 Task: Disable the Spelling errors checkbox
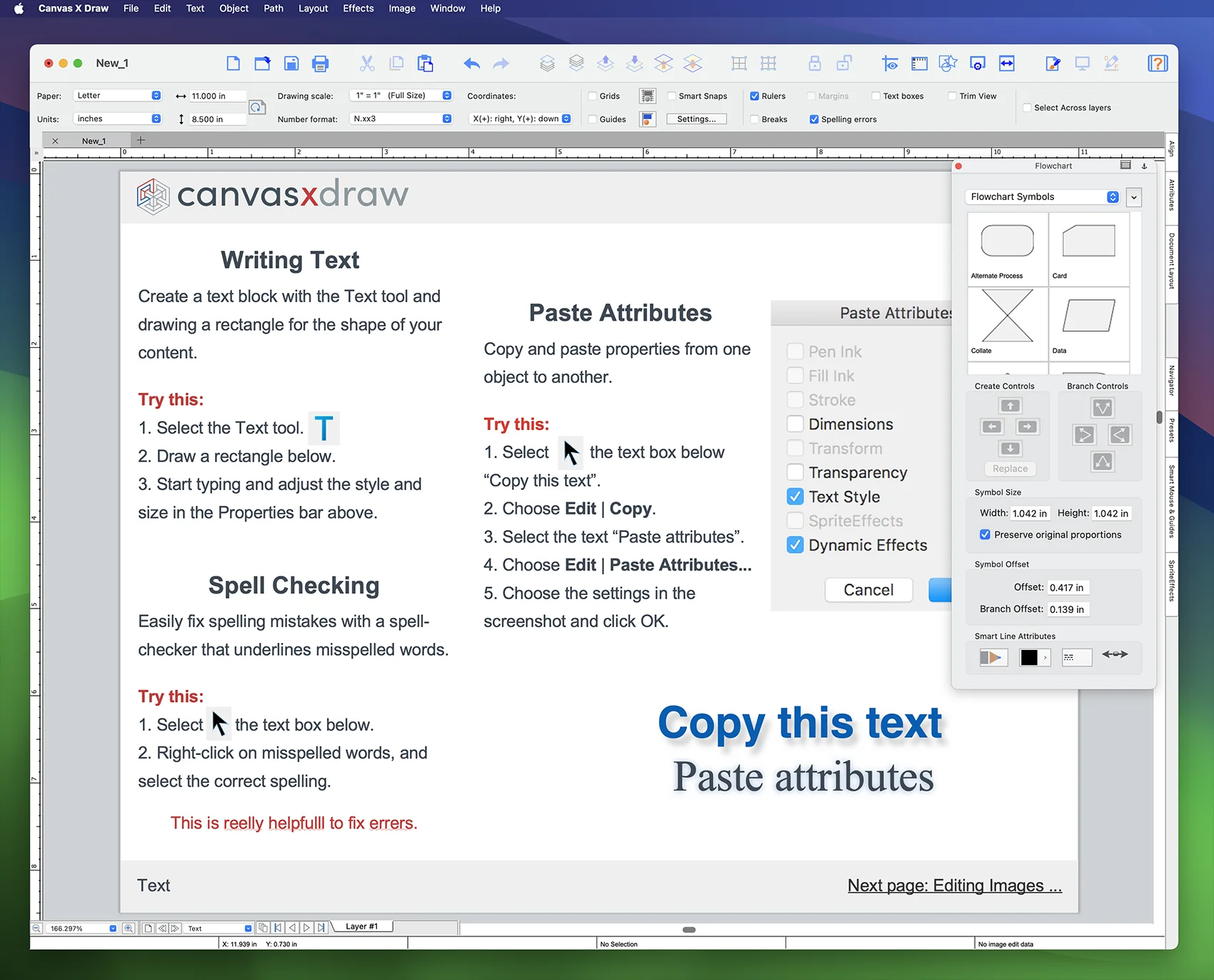coord(814,119)
